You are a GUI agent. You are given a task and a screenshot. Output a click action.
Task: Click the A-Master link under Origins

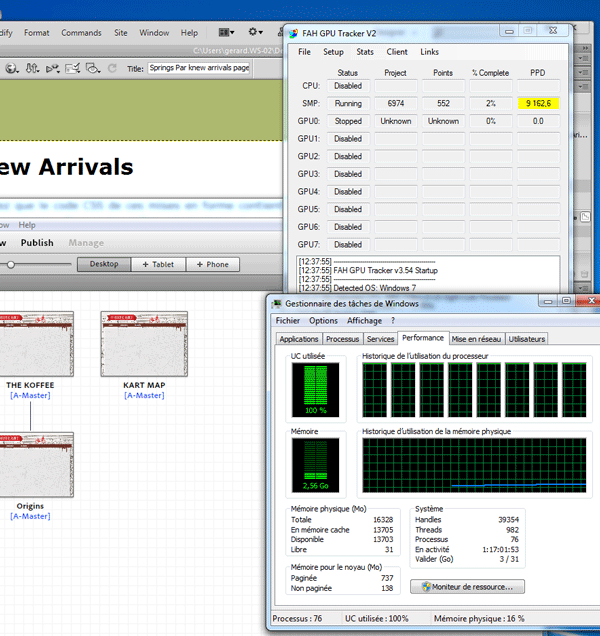tap(29, 516)
